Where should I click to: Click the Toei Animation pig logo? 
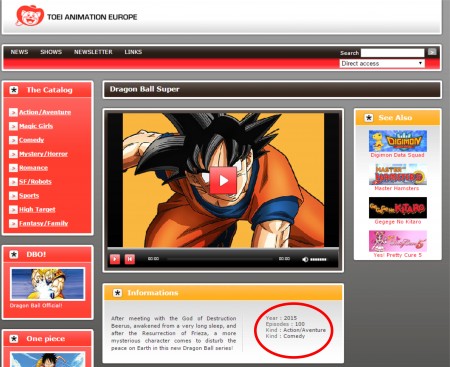(30, 15)
